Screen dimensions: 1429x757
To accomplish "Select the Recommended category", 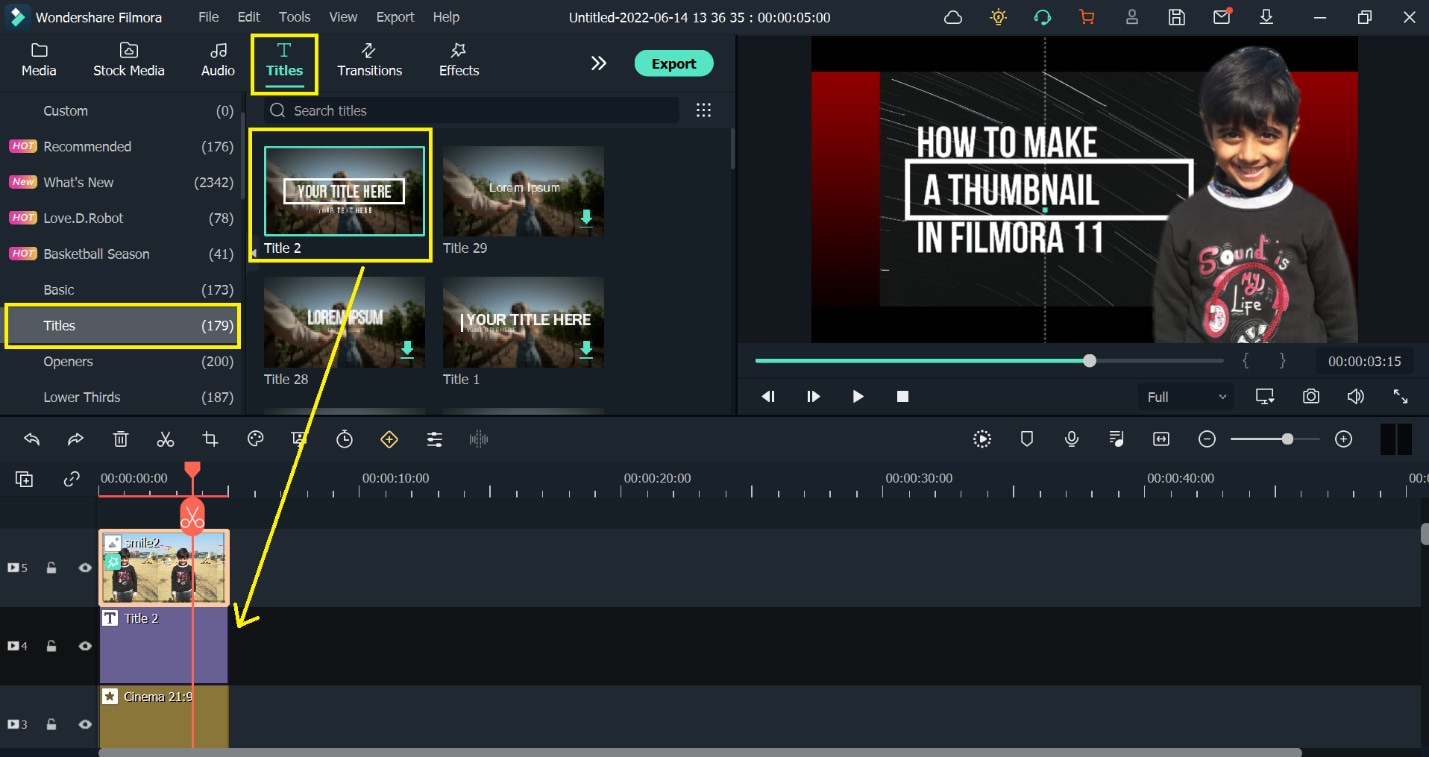I will 120,146.
